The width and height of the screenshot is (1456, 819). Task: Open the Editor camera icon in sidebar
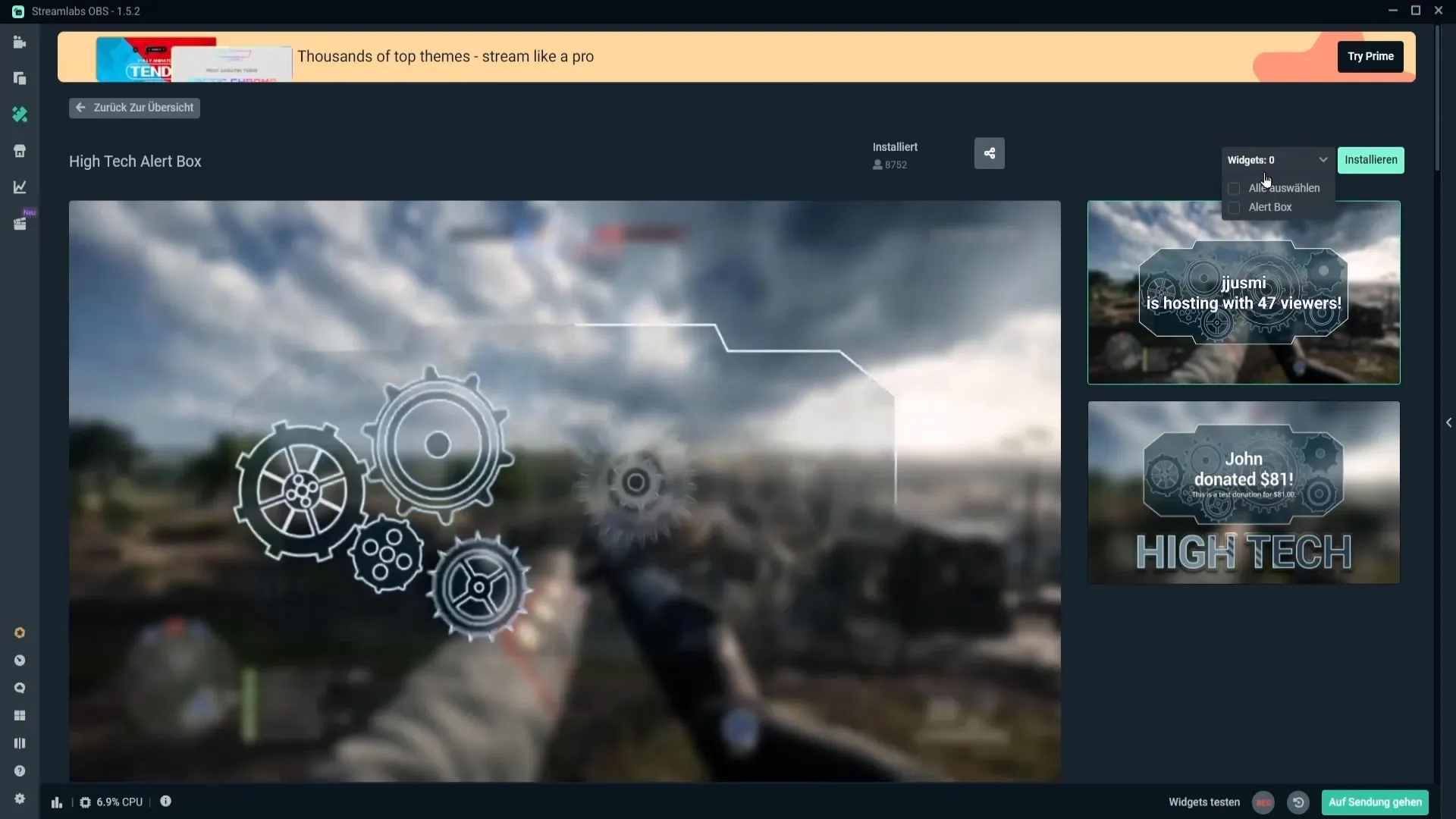pos(20,42)
